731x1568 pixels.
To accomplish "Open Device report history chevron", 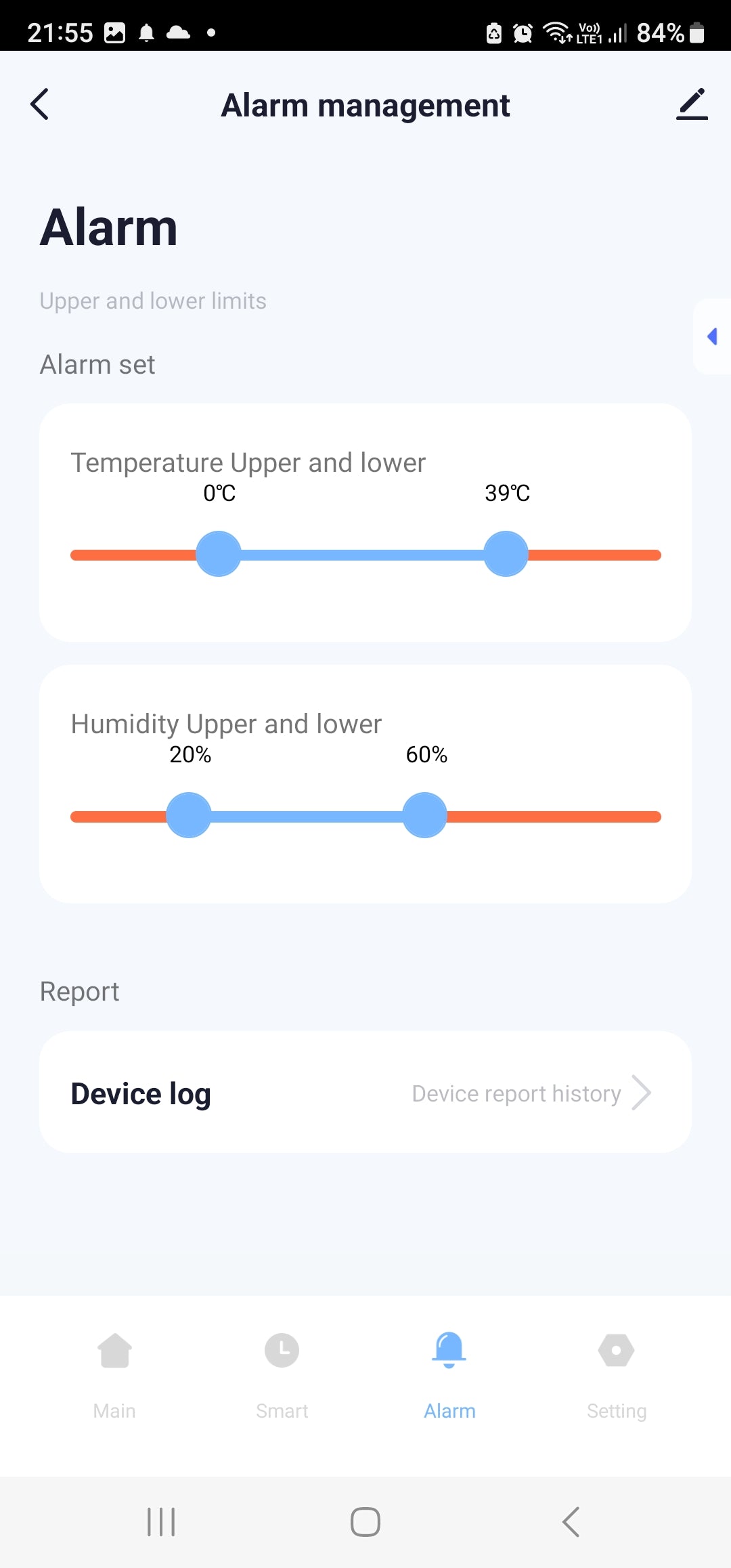I will (x=641, y=1093).
